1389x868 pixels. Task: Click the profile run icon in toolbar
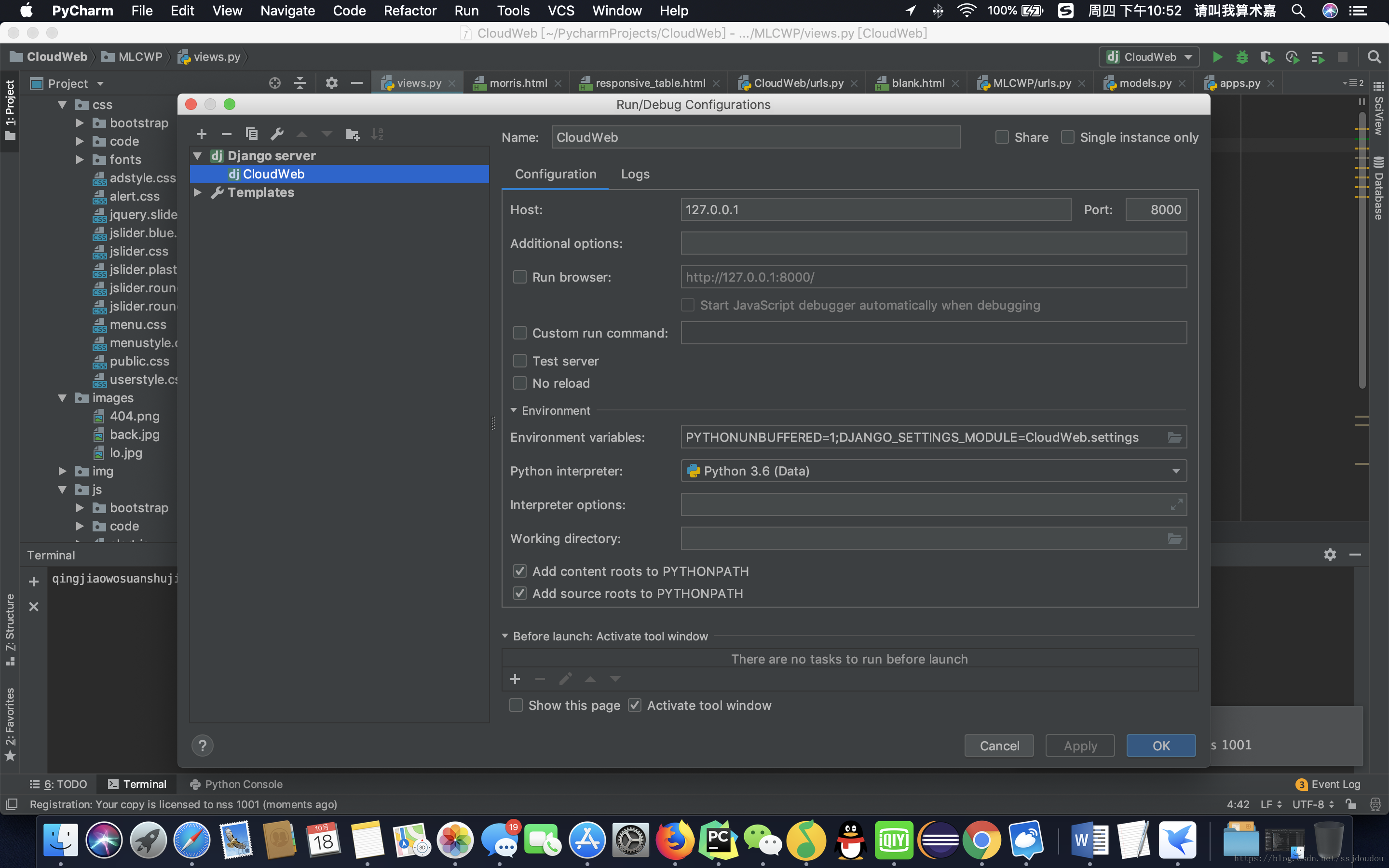coord(1292,57)
